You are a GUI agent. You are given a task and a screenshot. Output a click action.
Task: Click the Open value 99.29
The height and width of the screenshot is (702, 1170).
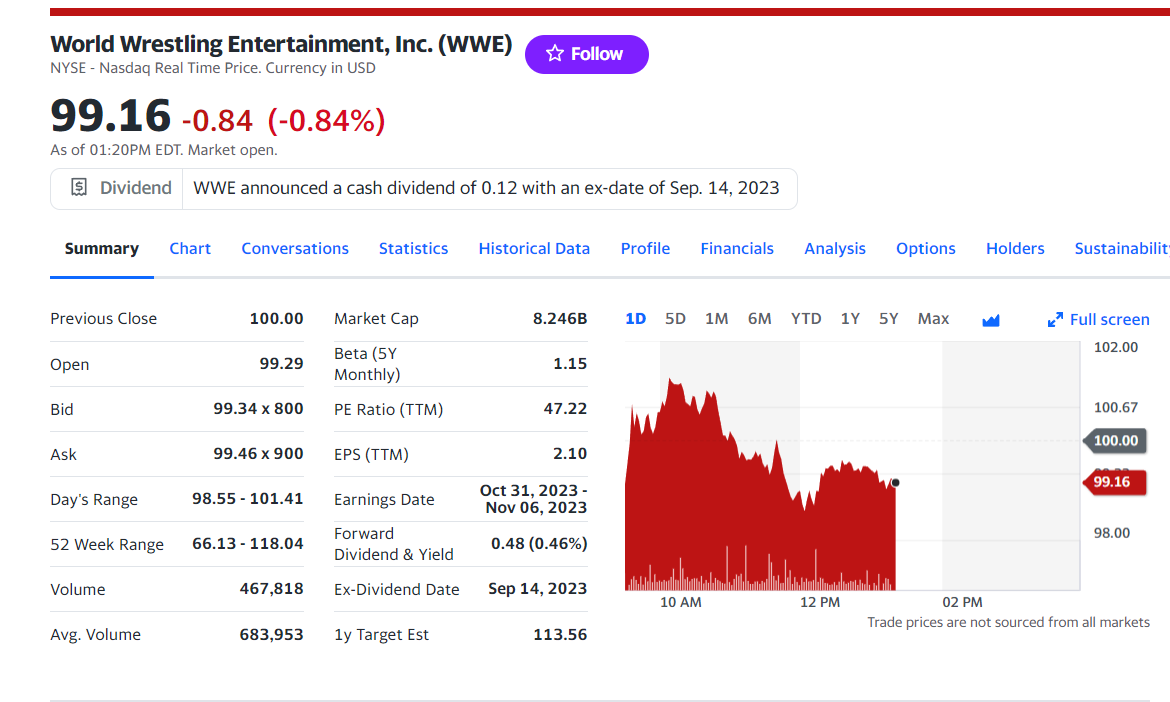tap(281, 364)
